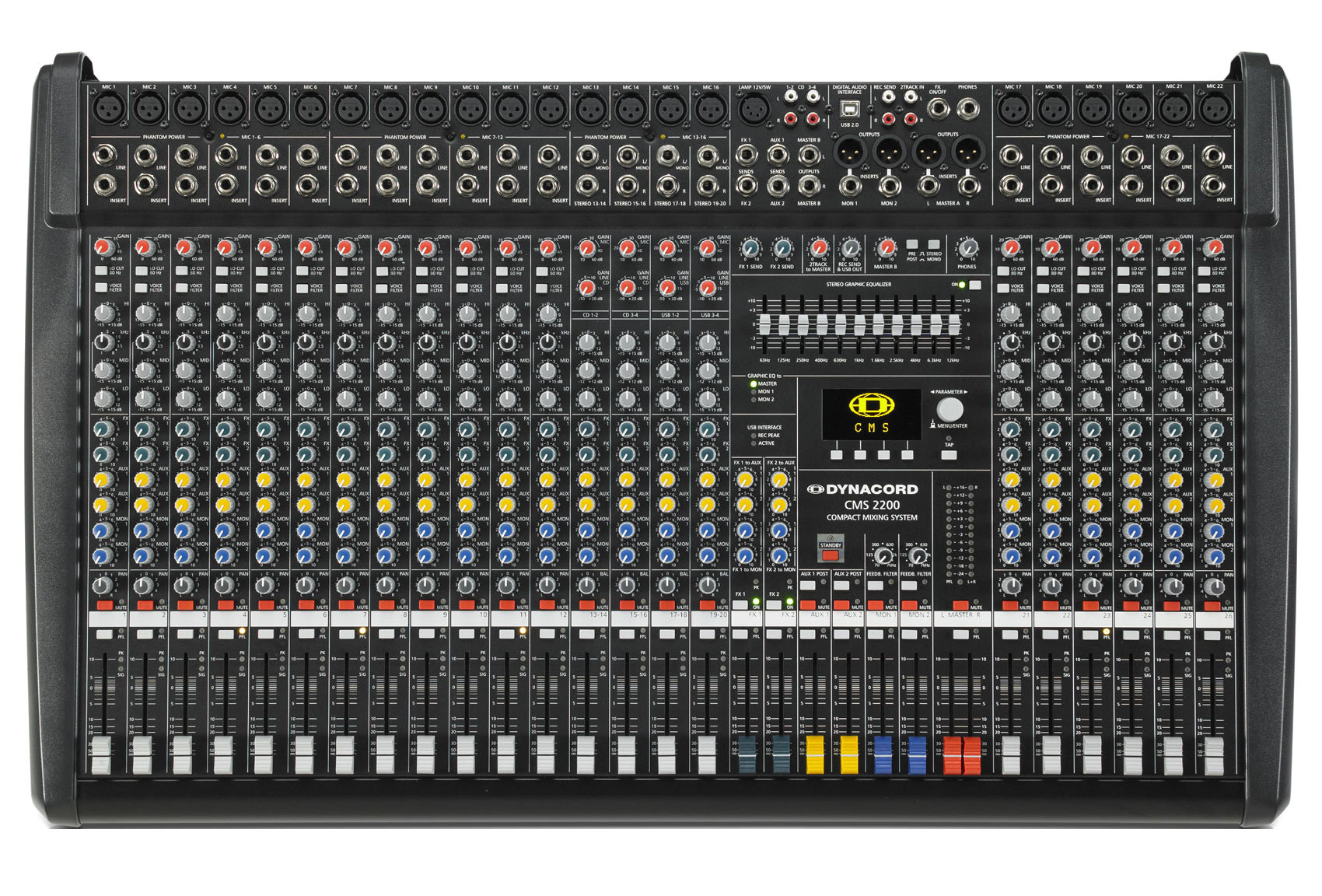Select the channel 4 blue MON 1 knob

pyautogui.click(x=224, y=530)
